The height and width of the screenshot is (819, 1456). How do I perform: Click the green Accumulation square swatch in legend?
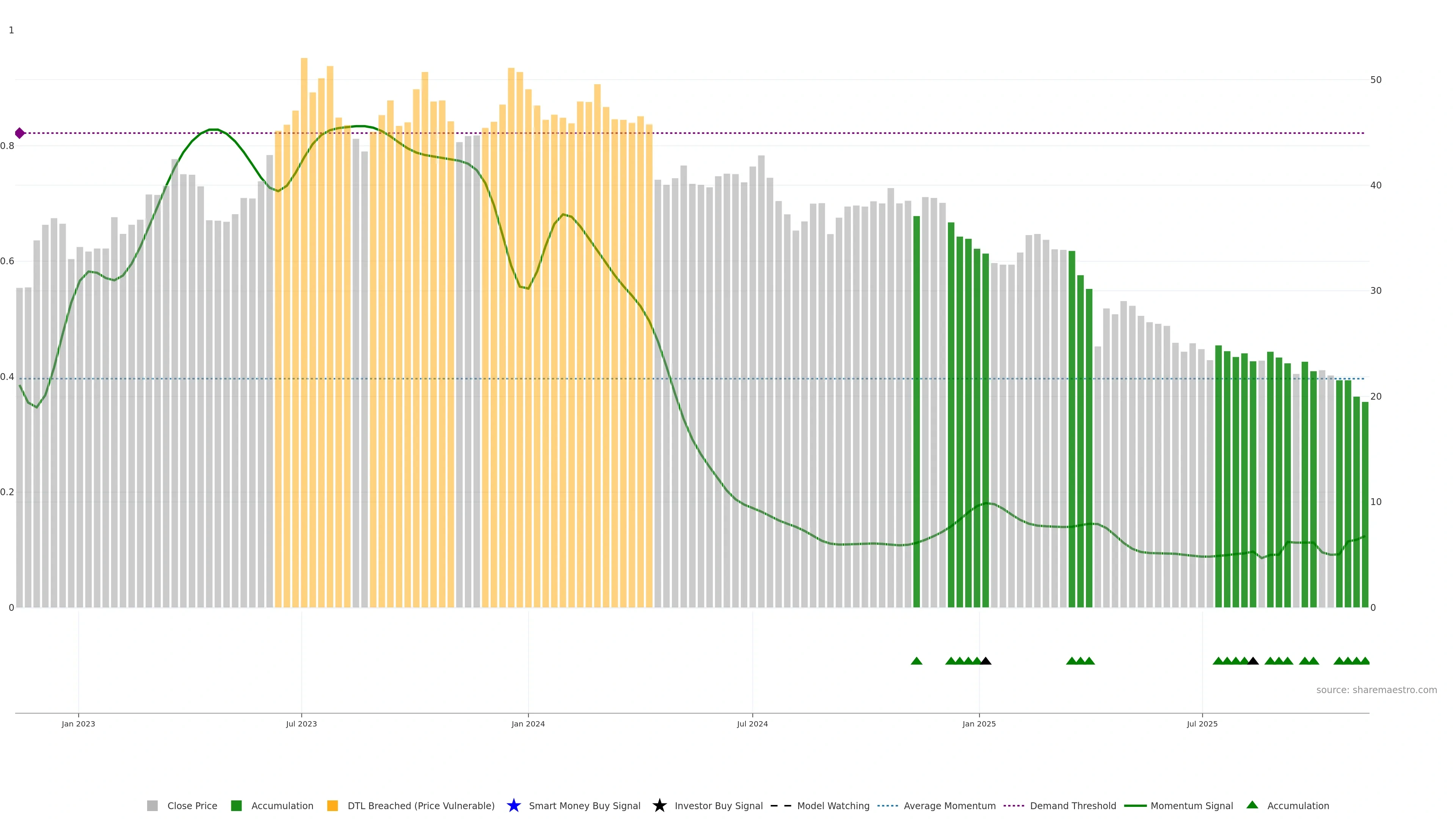coord(236,806)
